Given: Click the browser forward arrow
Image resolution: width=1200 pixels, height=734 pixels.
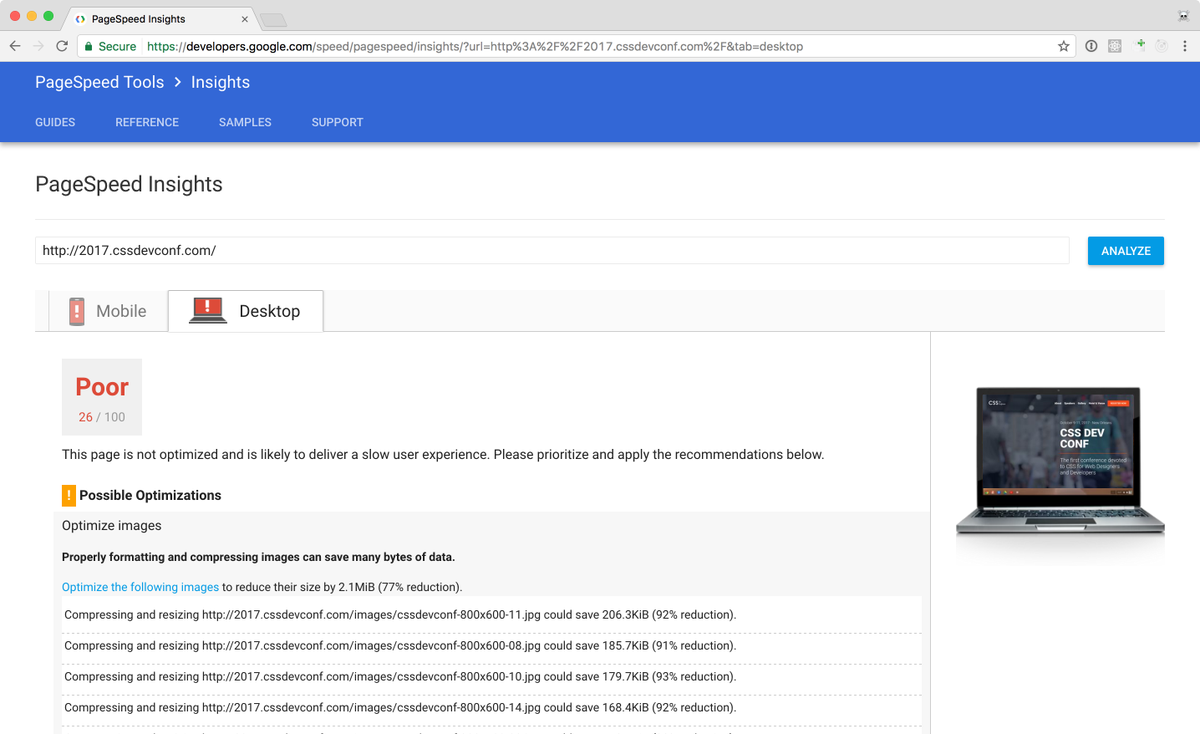Looking at the screenshot, I should (39, 46).
